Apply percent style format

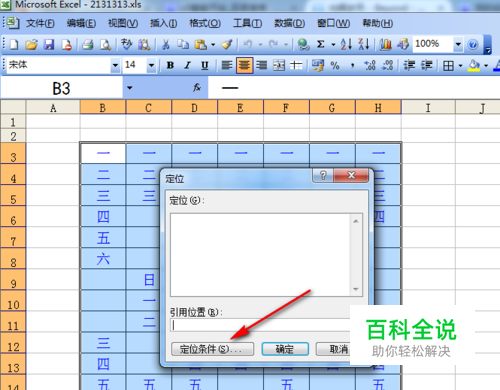335,65
